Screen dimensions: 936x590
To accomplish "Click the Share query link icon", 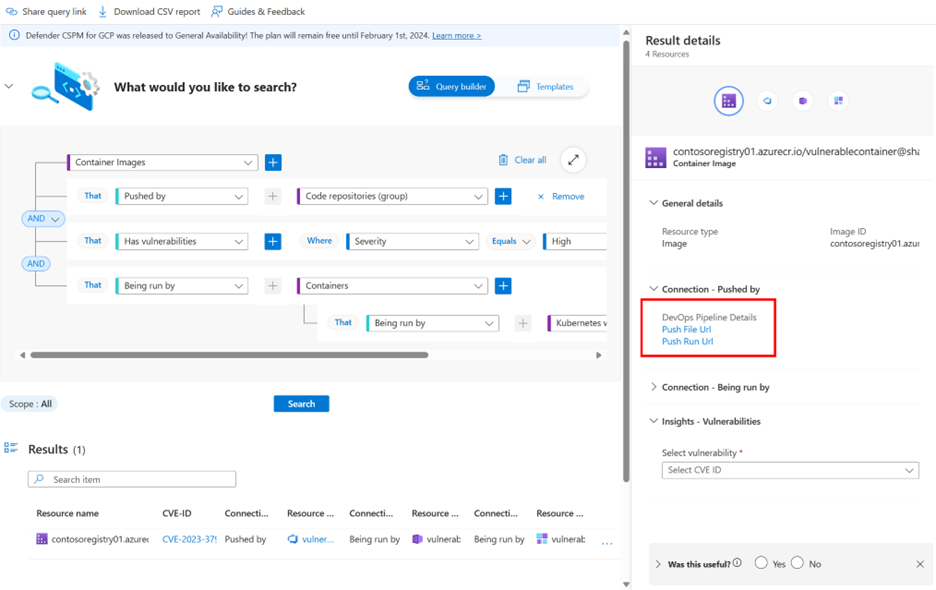I will point(11,11).
